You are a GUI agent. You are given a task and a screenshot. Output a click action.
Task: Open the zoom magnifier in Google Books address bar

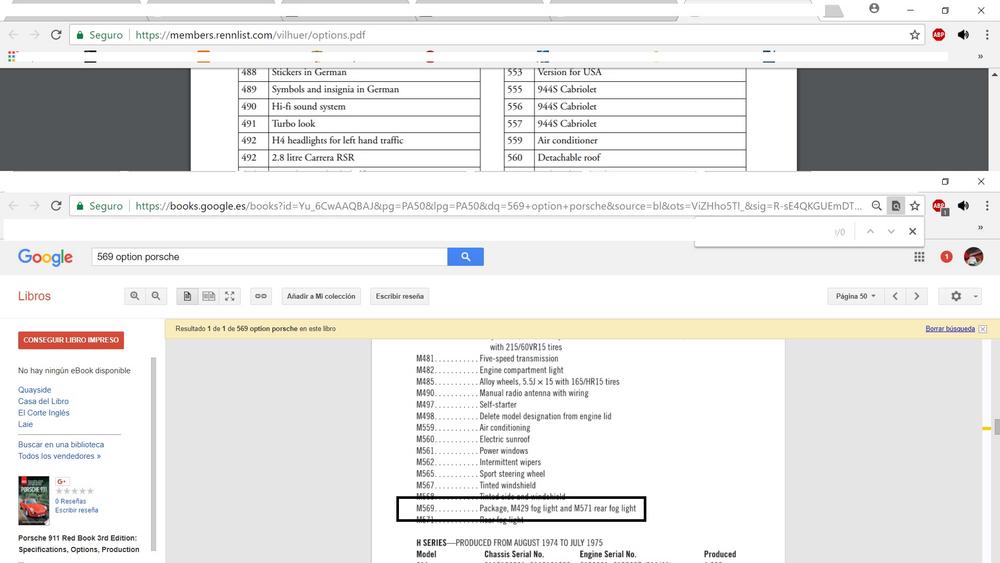[877, 206]
